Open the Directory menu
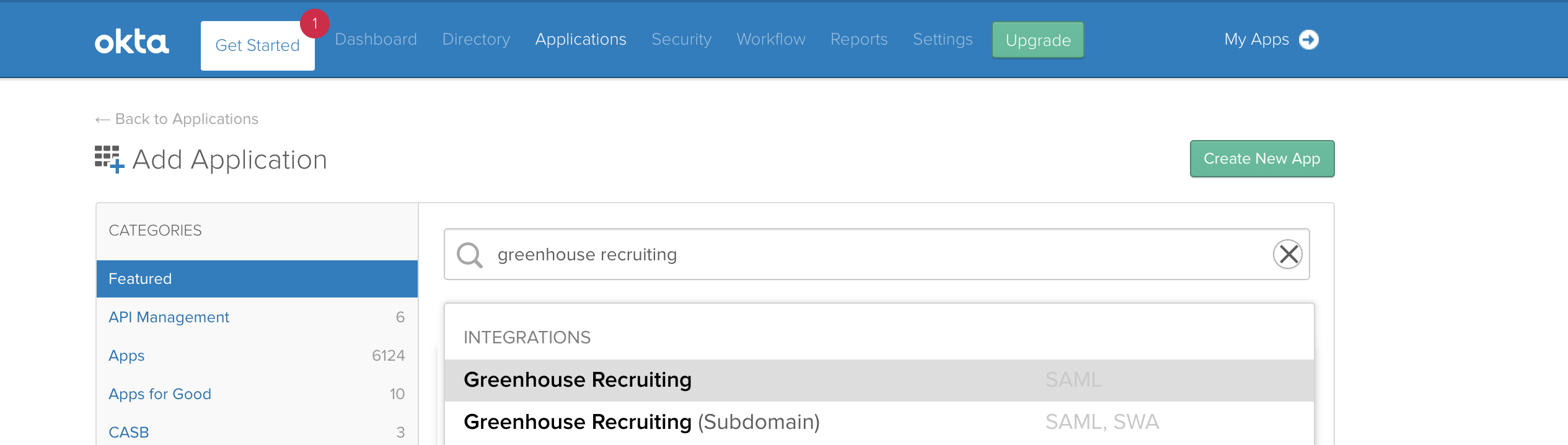The height and width of the screenshot is (445, 1568). [476, 40]
